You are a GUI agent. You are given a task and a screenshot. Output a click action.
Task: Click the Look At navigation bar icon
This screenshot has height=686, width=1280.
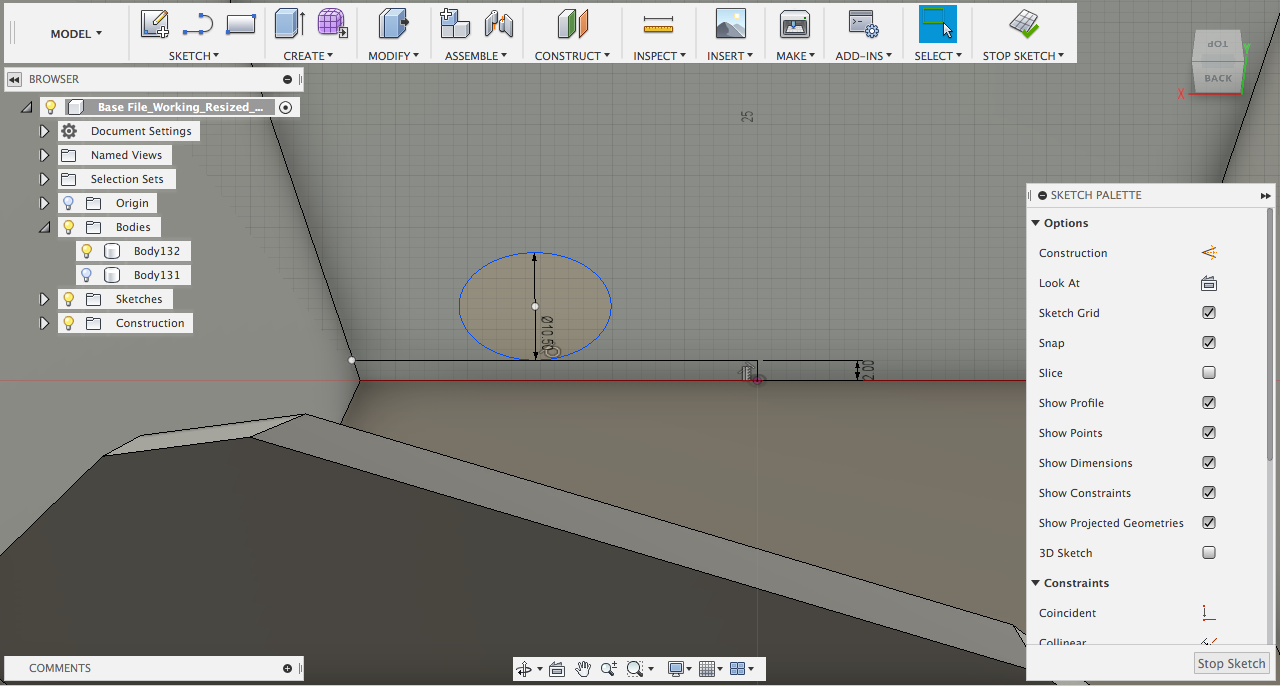coord(557,669)
